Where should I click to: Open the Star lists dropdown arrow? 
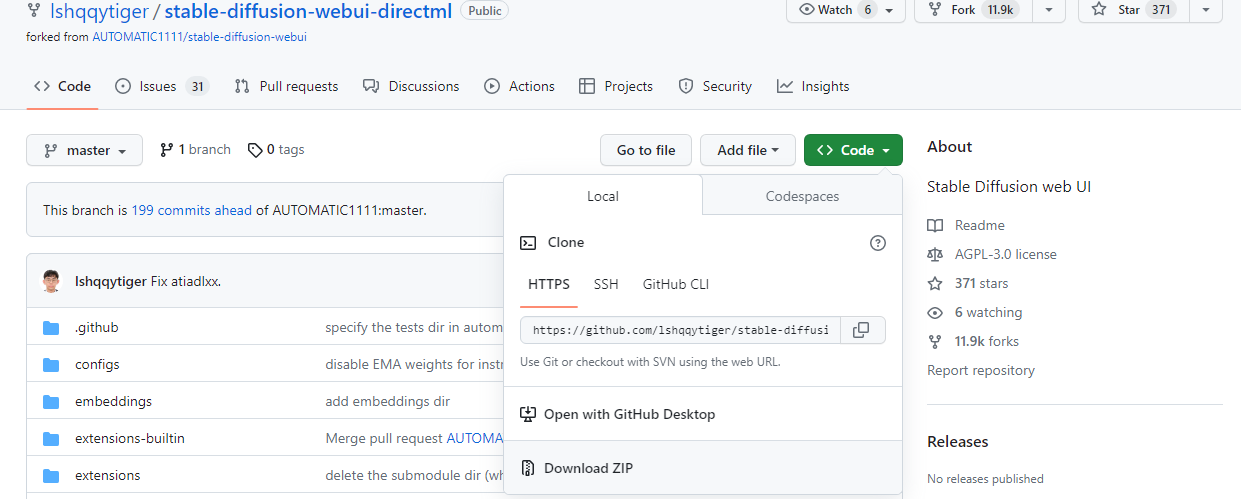tap(1206, 10)
